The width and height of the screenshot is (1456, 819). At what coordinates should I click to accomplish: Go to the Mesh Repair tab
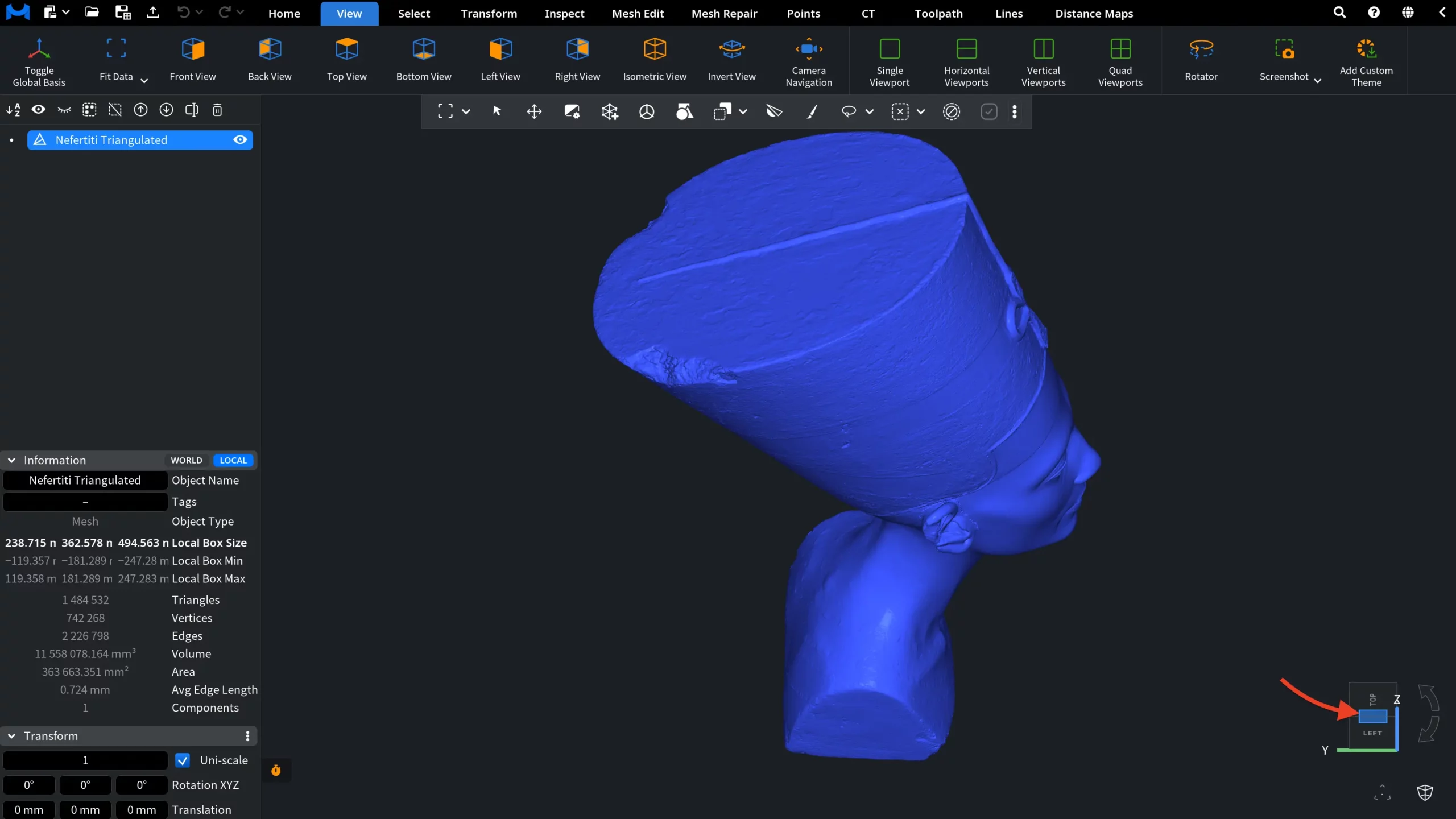(724, 13)
